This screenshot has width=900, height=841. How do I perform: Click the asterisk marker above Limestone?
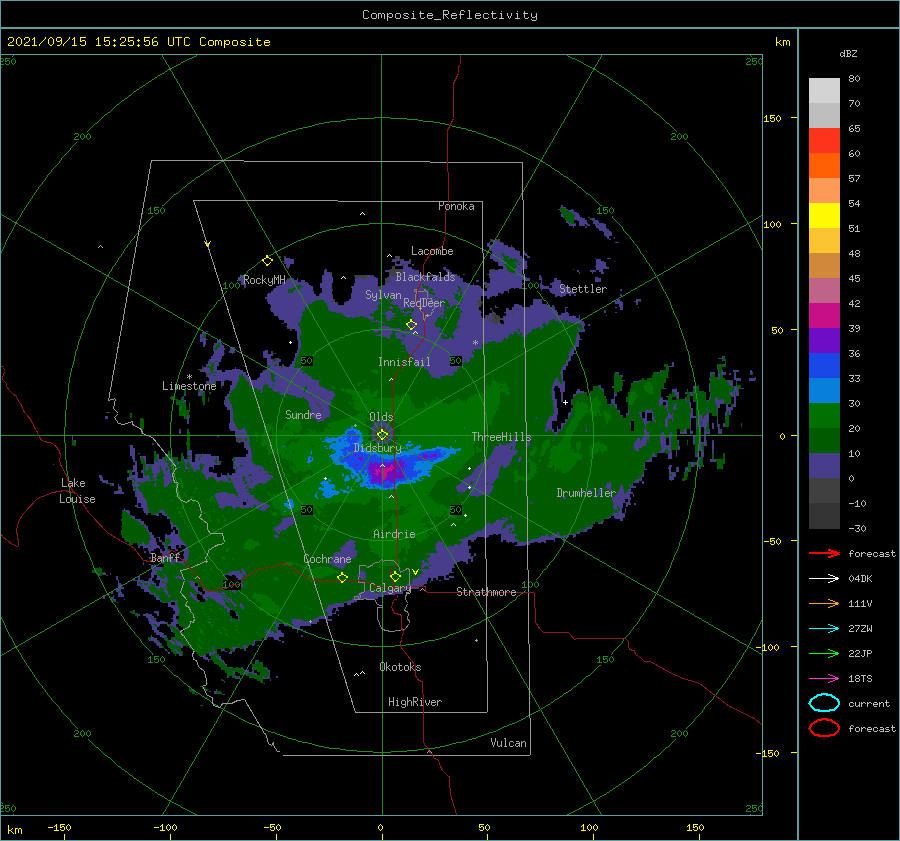click(189, 377)
